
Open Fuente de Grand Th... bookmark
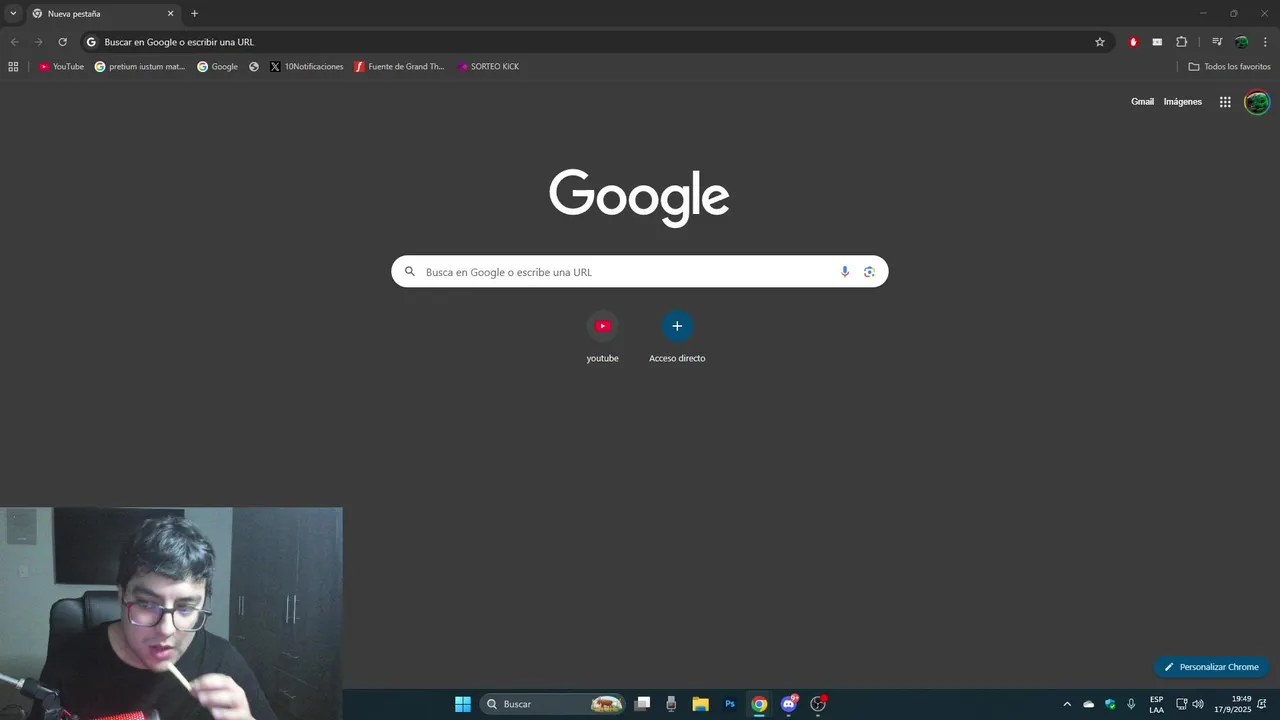(x=400, y=67)
